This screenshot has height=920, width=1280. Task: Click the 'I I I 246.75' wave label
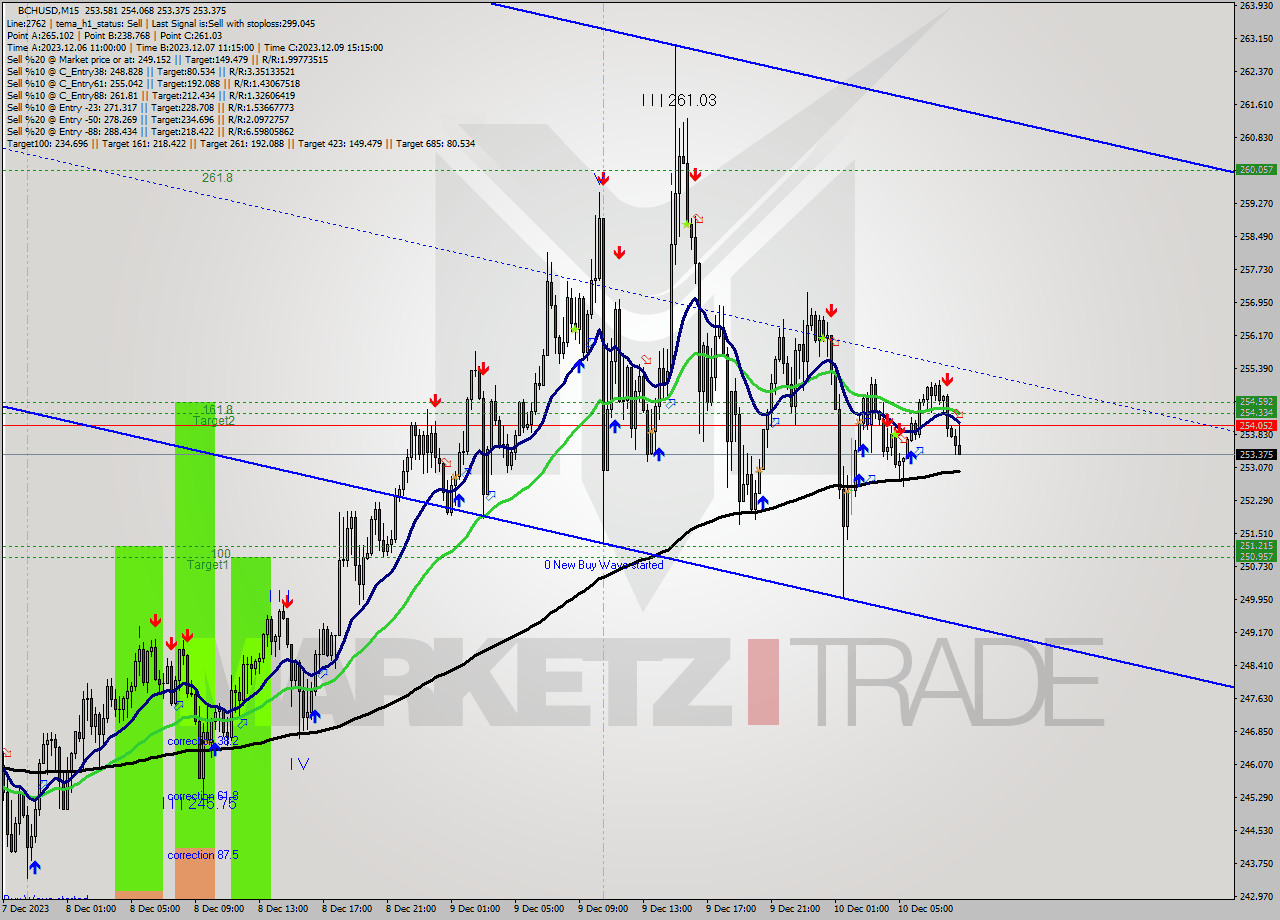(x=200, y=803)
